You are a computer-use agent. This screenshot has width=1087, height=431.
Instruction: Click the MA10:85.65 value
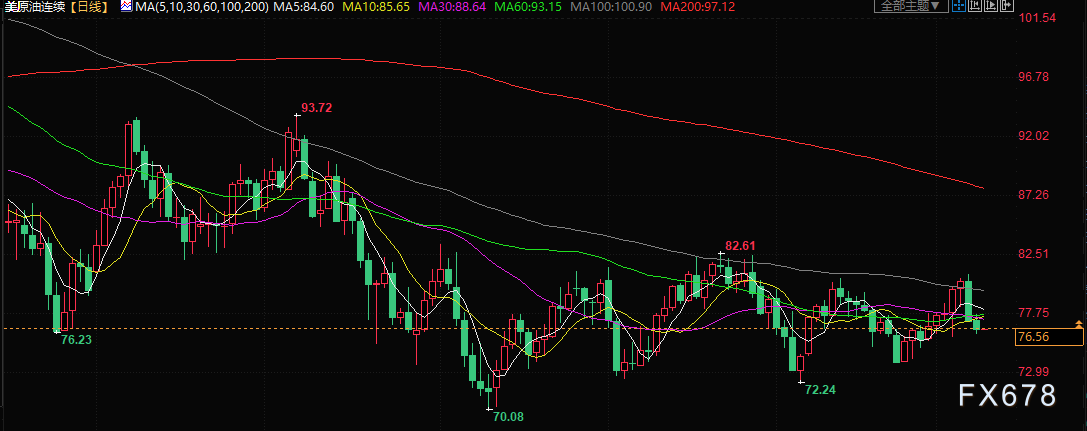point(376,6)
